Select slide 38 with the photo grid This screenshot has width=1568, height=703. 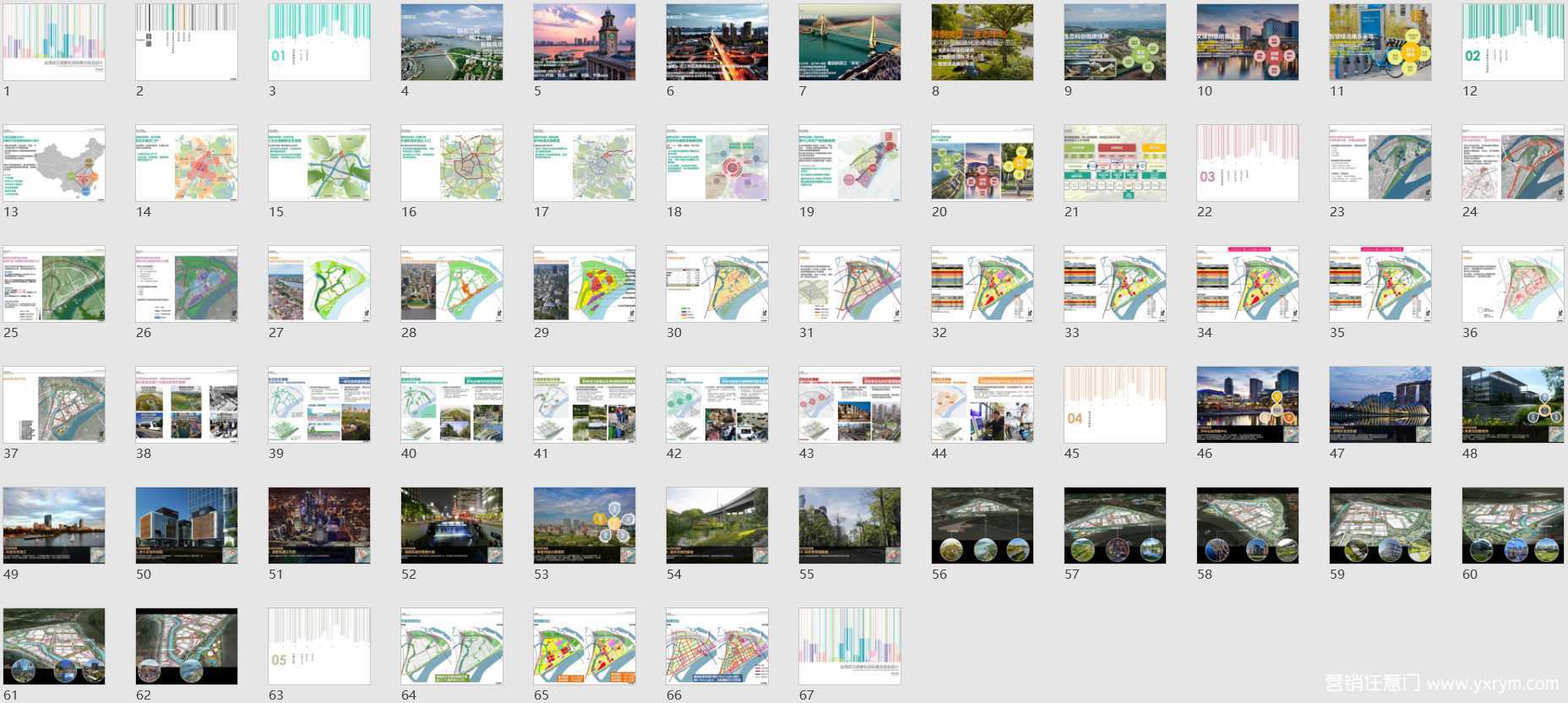click(x=187, y=405)
